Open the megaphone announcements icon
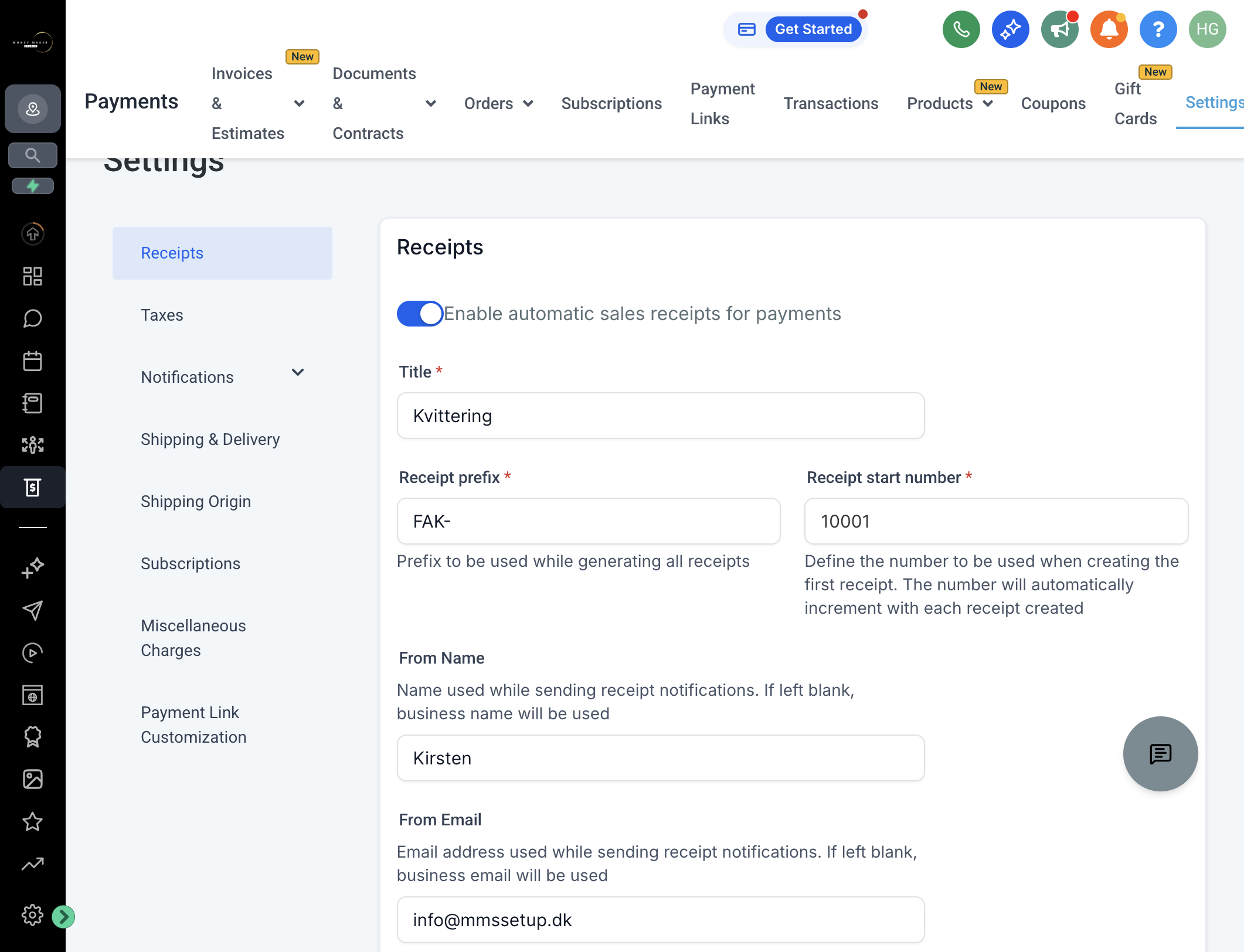 coord(1059,29)
